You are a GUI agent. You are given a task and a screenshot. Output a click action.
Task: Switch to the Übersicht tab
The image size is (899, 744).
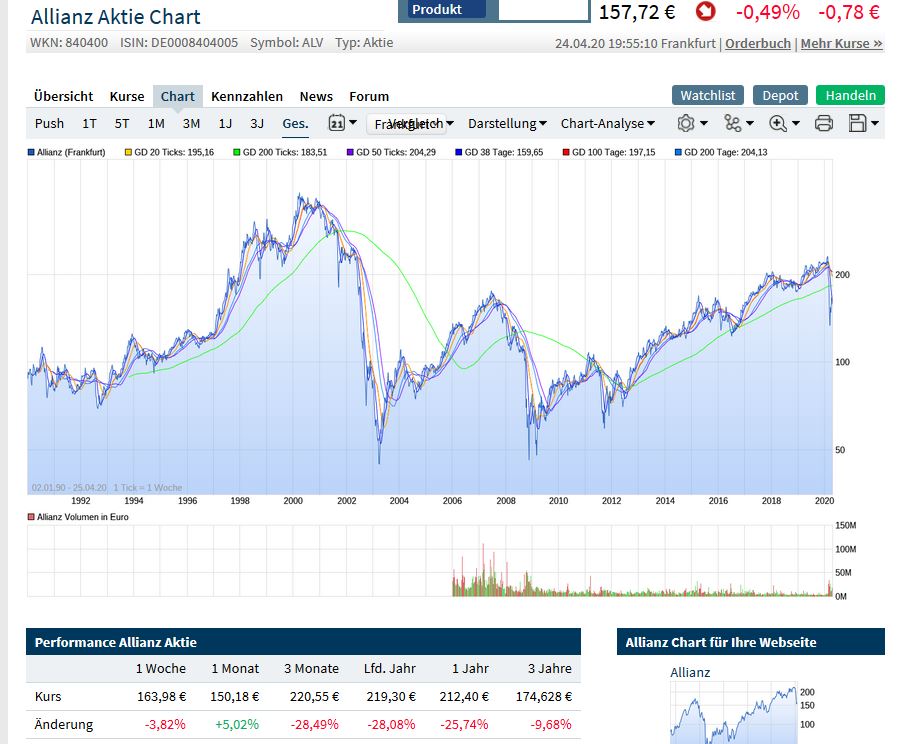(x=63, y=96)
